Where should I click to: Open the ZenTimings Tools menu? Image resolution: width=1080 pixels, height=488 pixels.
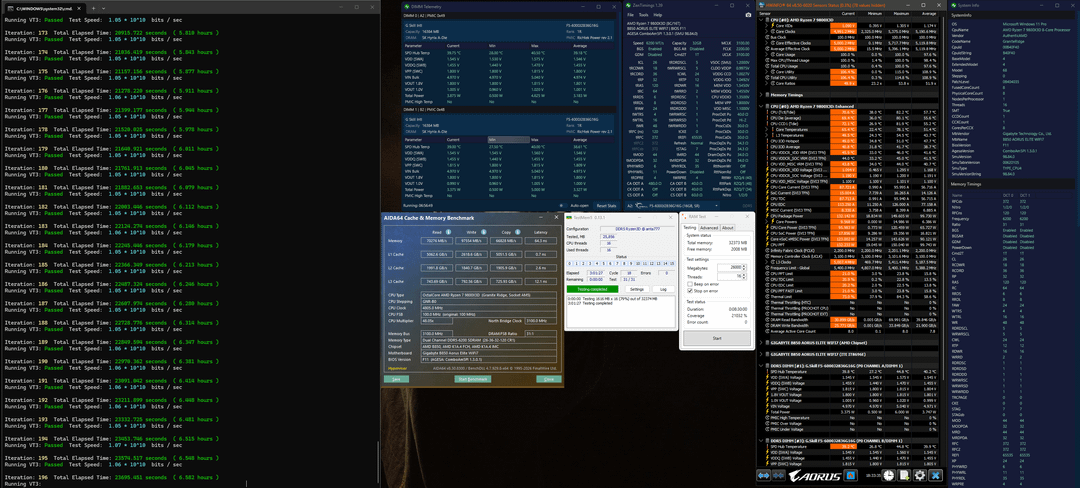coord(643,15)
